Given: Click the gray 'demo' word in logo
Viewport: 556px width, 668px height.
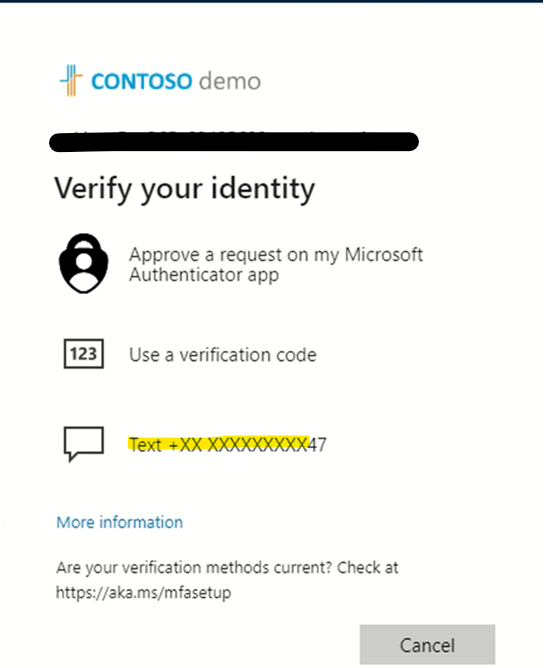Looking at the screenshot, I should coord(230,81).
